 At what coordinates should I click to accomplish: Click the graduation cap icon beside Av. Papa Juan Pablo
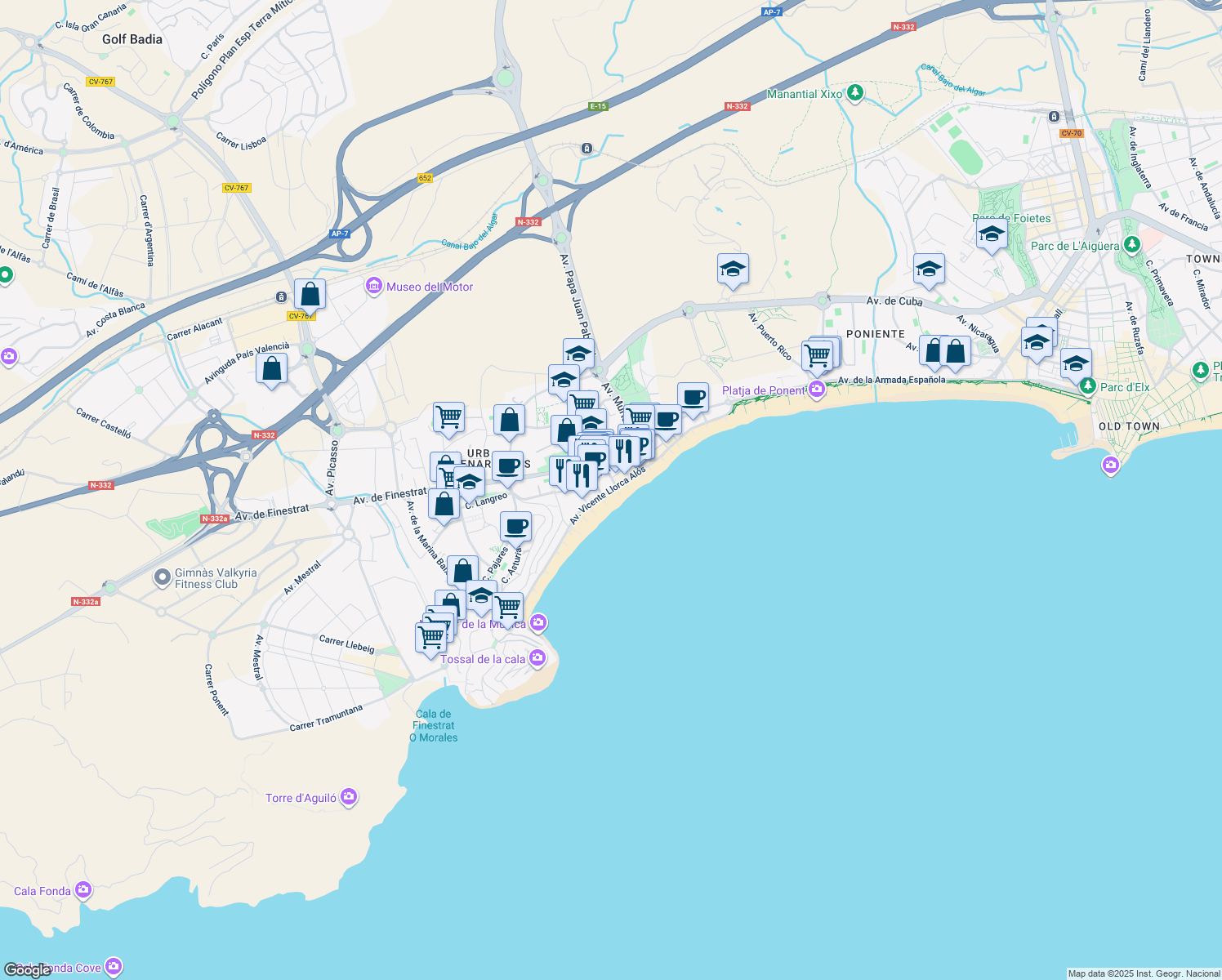tap(578, 352)
